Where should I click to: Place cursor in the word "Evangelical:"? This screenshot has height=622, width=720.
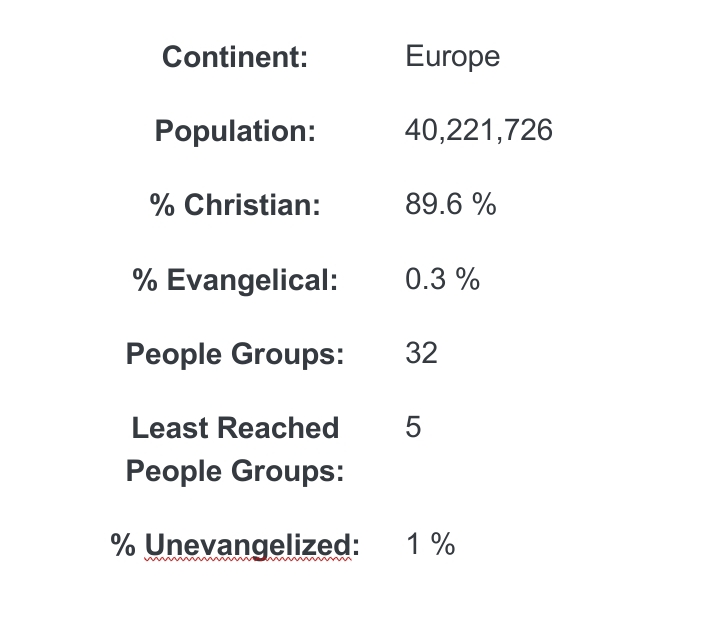click(x=252, y=281)
